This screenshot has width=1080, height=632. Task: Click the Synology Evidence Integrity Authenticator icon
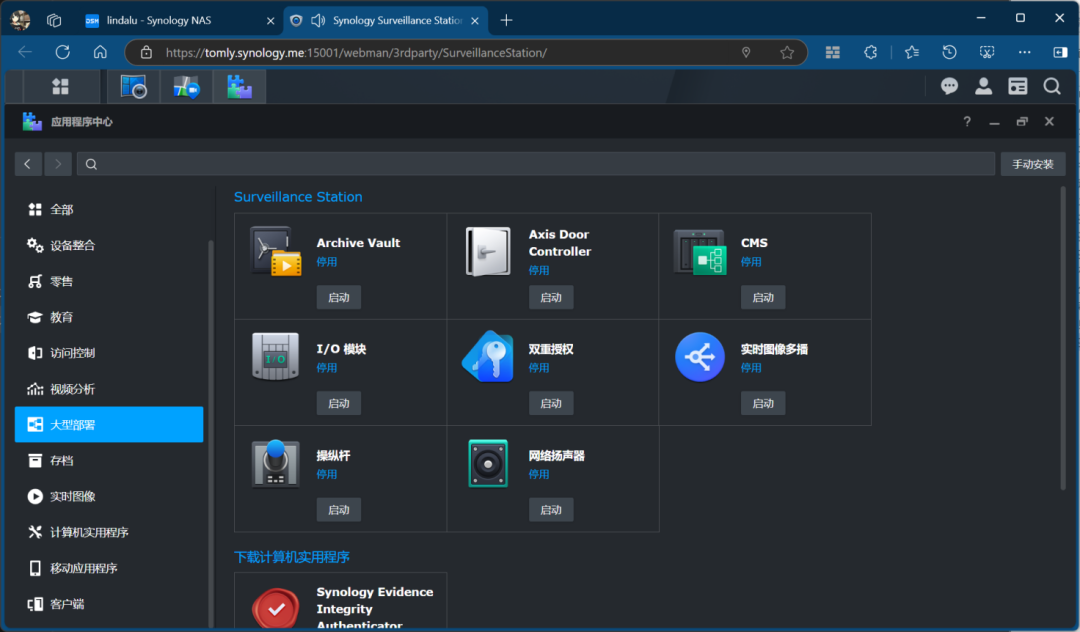tap(276, 608)
